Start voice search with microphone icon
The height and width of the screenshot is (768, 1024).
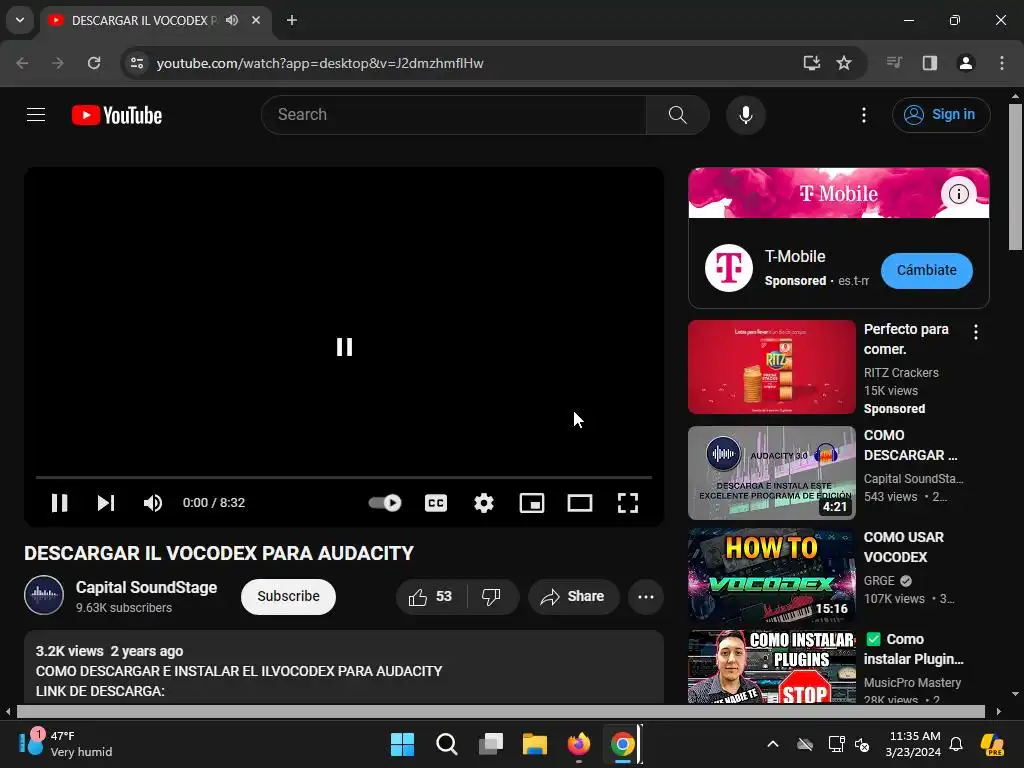coord(745,115)
